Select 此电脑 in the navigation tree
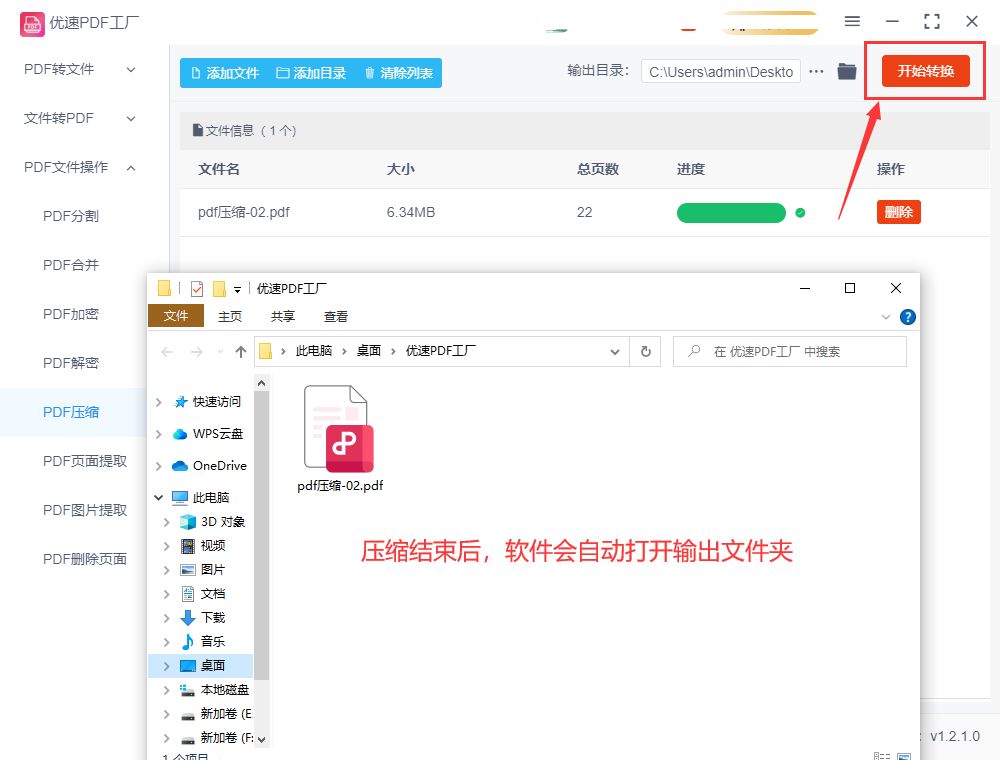 (210, 497)
